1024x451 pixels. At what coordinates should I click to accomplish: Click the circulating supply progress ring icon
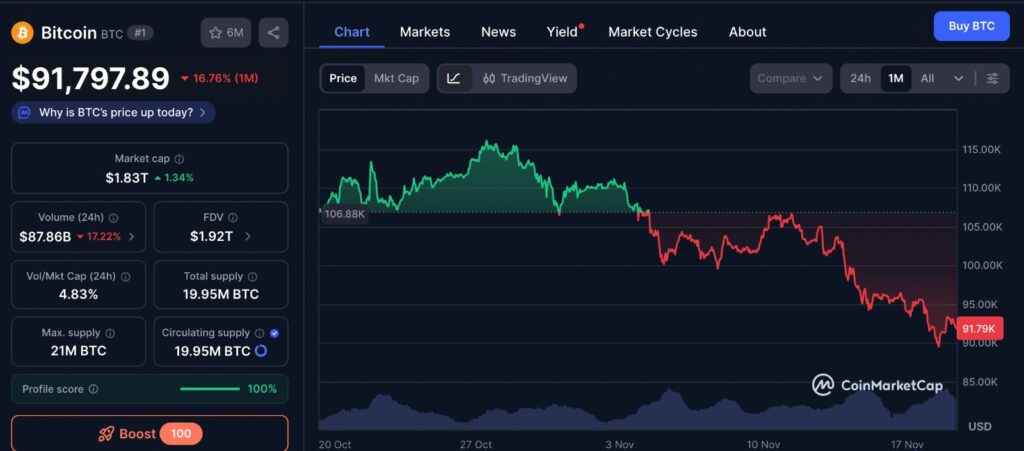pyautogui.click(x=261, y=351)
